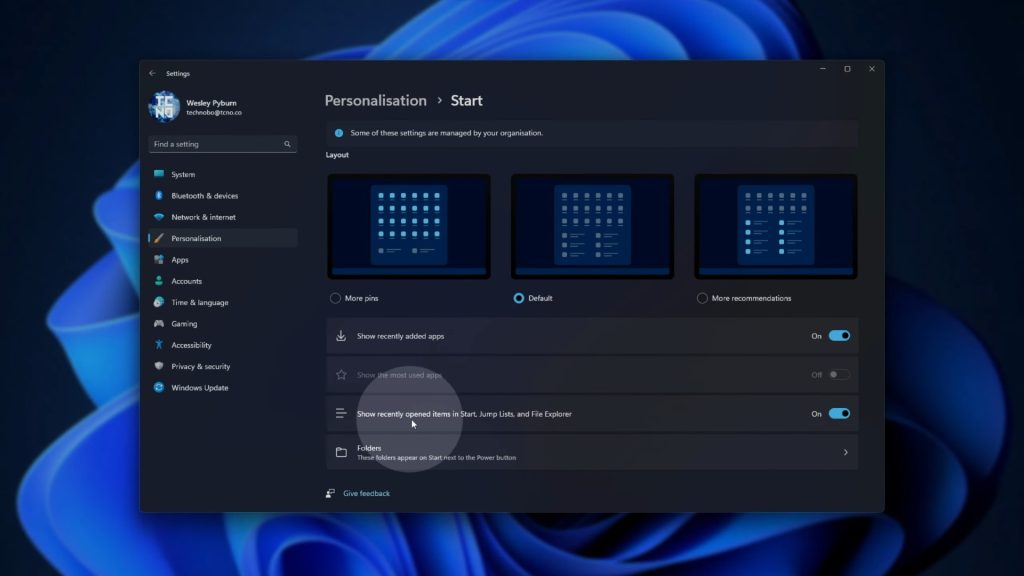Open the Folders settings row

(x=592, y=453)
